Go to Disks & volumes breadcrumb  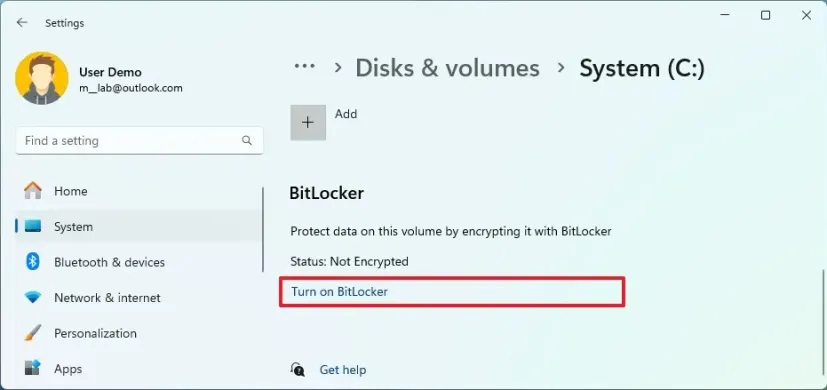coord(447,68)
